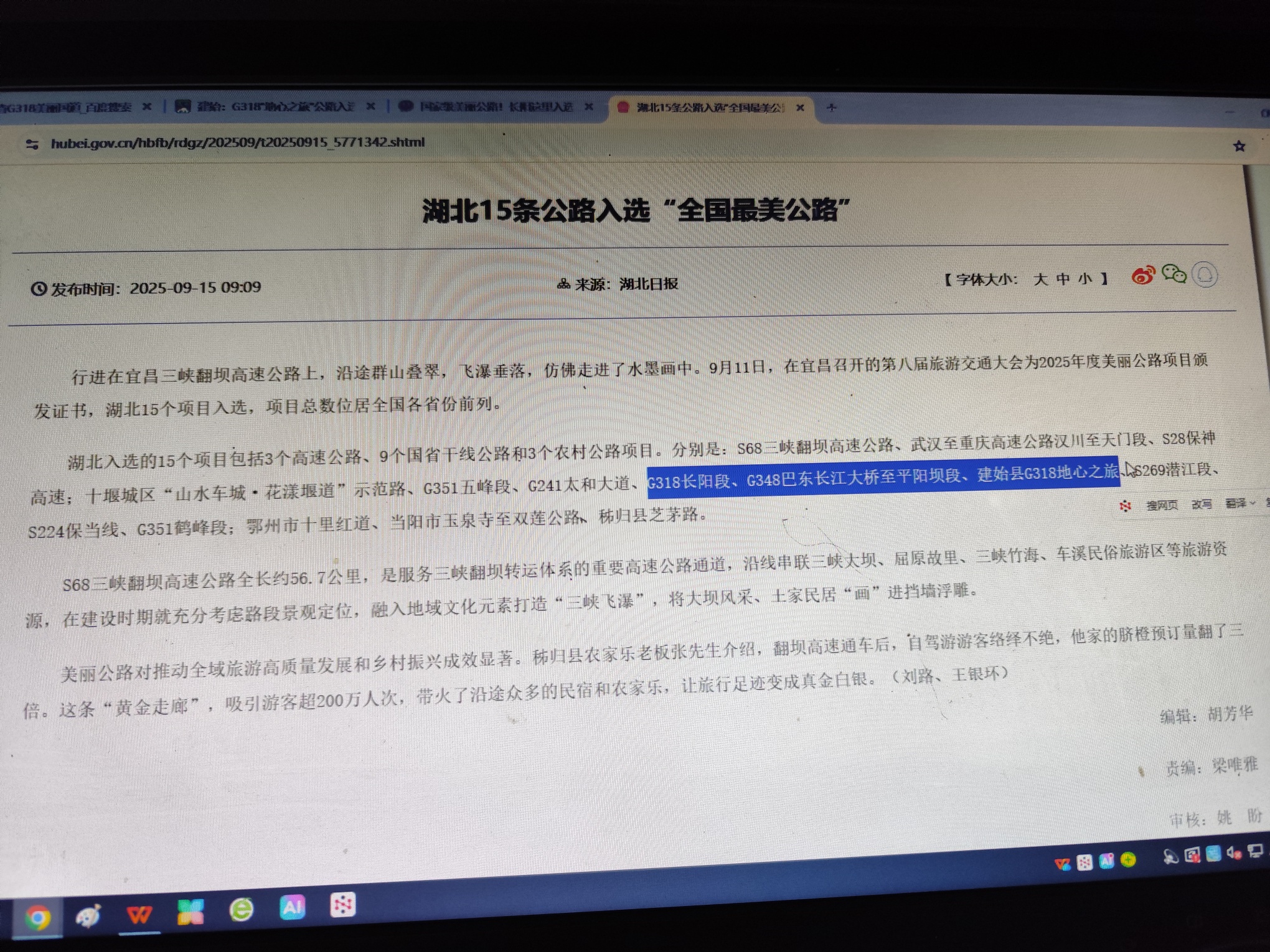
Task: Click the muted volume tray icon
Action: 1234,852
